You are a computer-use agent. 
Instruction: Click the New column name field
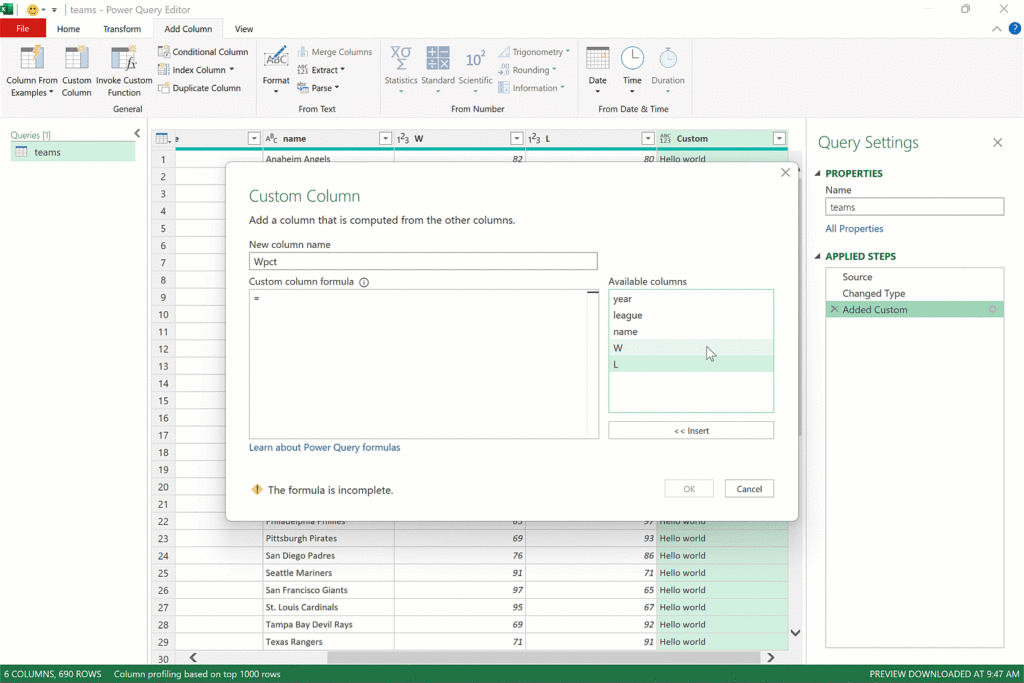(x=423, y=261)
